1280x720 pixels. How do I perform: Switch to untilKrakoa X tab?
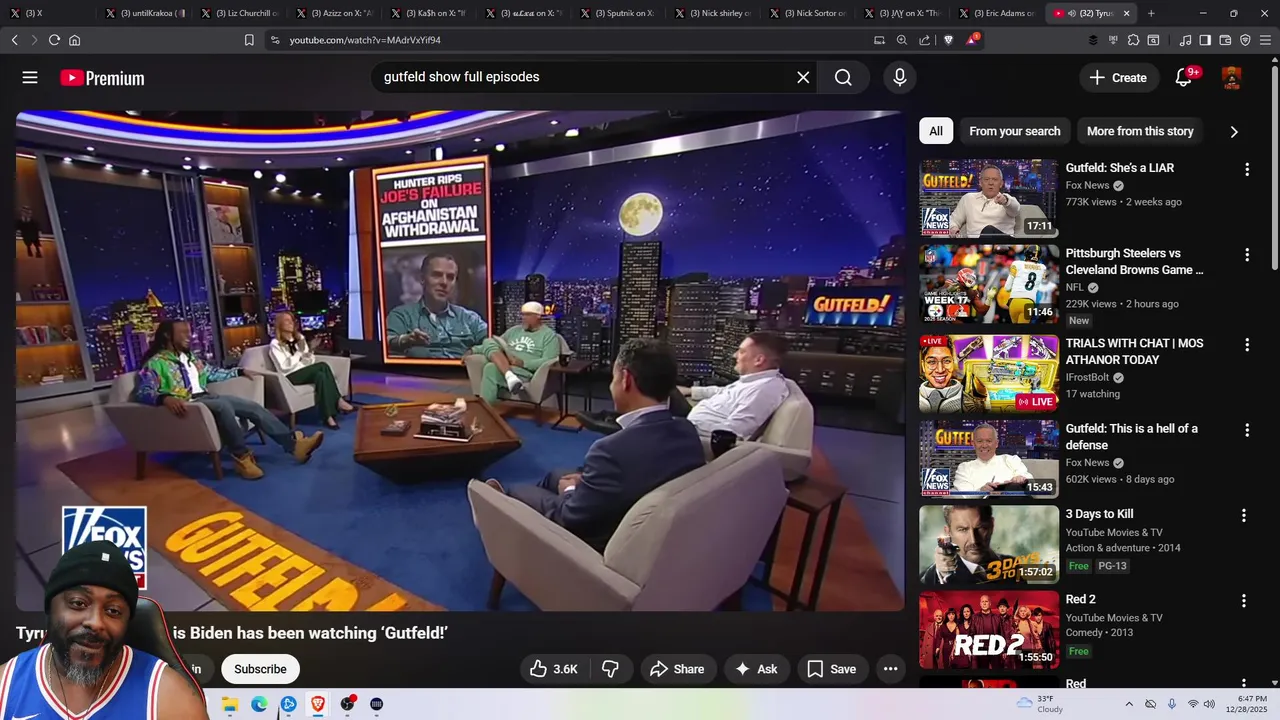click(x=146, y=13)
